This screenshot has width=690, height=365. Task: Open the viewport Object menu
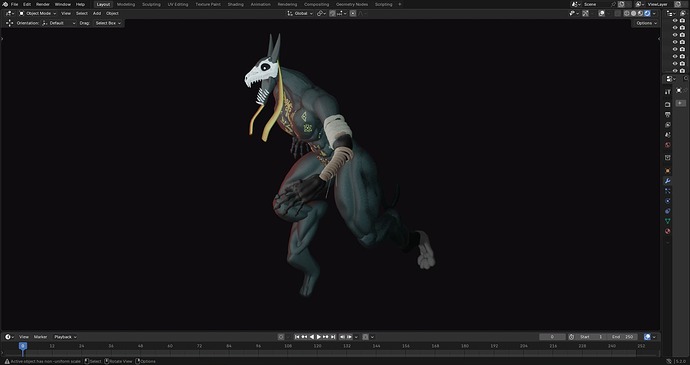[112, 13]
